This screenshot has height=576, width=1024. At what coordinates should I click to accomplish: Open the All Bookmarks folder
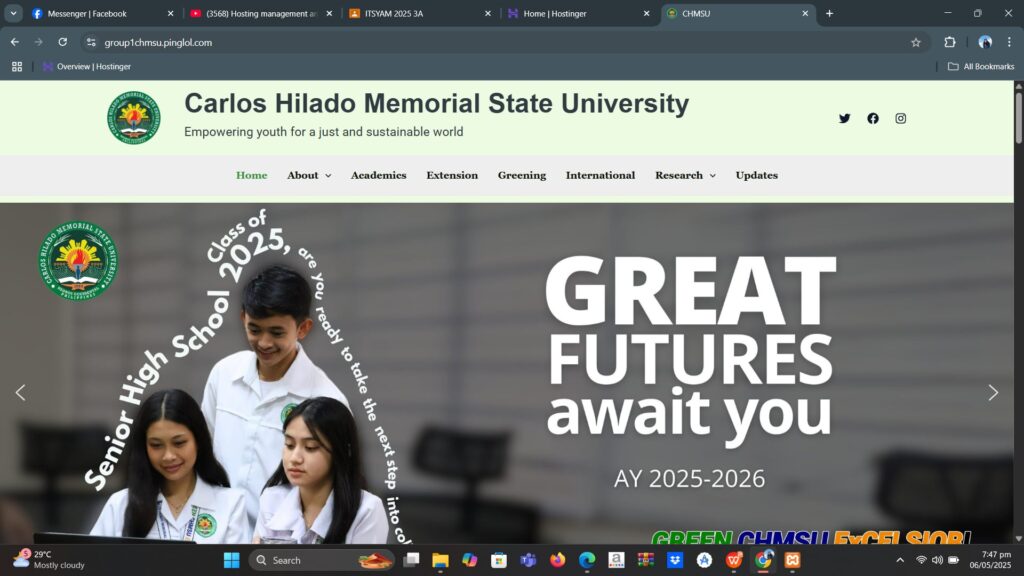pos(980,66)
